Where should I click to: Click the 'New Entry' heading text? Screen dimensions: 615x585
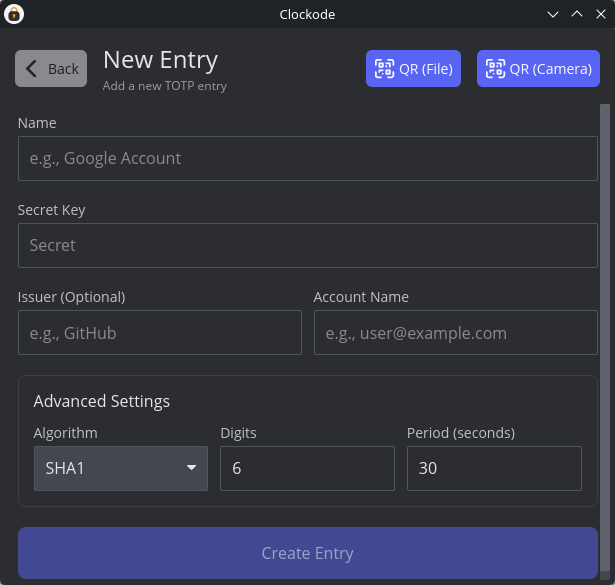point(160,60)
